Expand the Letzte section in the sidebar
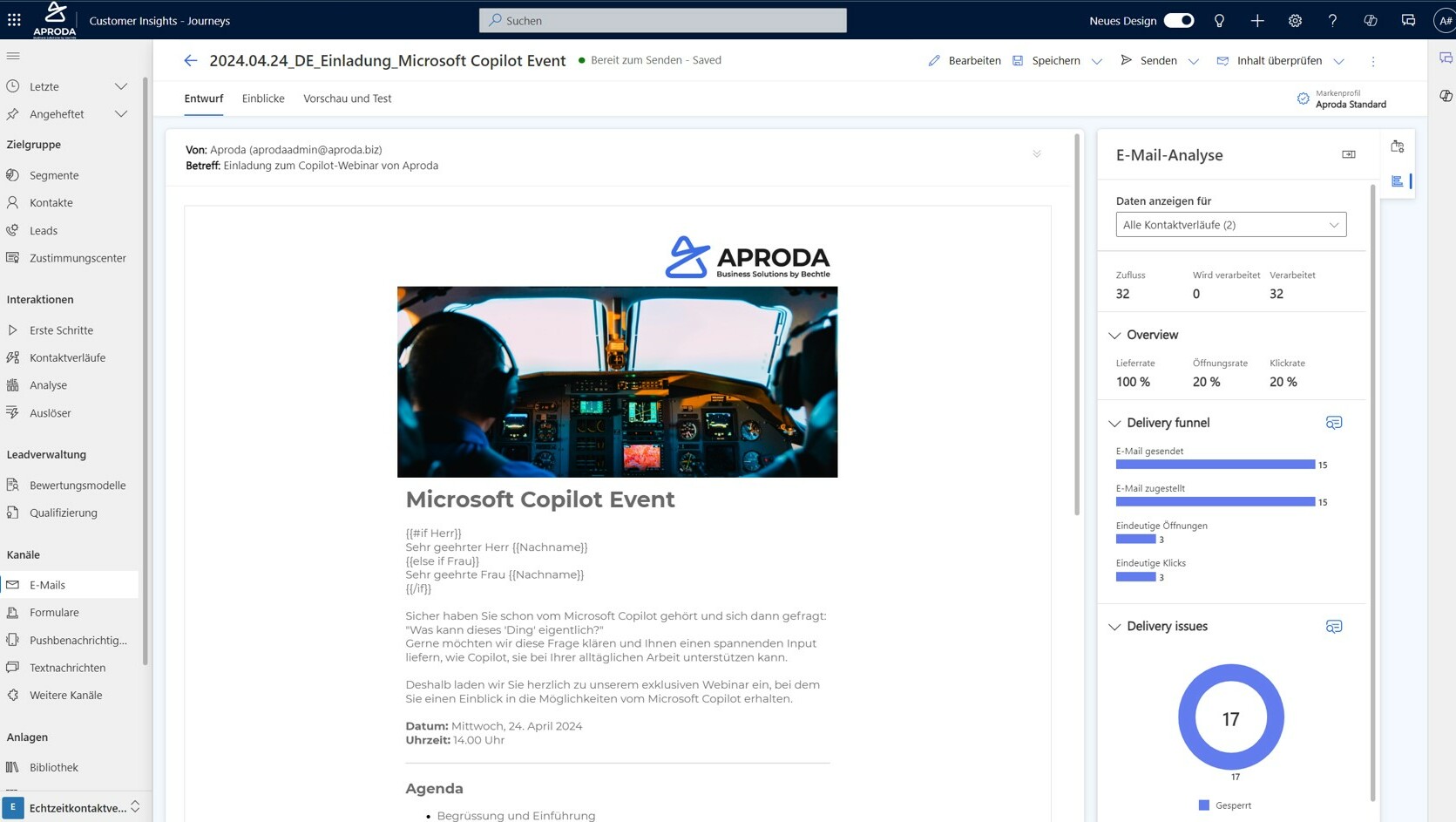The height and width of the screenshot is (822, 1456). point(121,86)
